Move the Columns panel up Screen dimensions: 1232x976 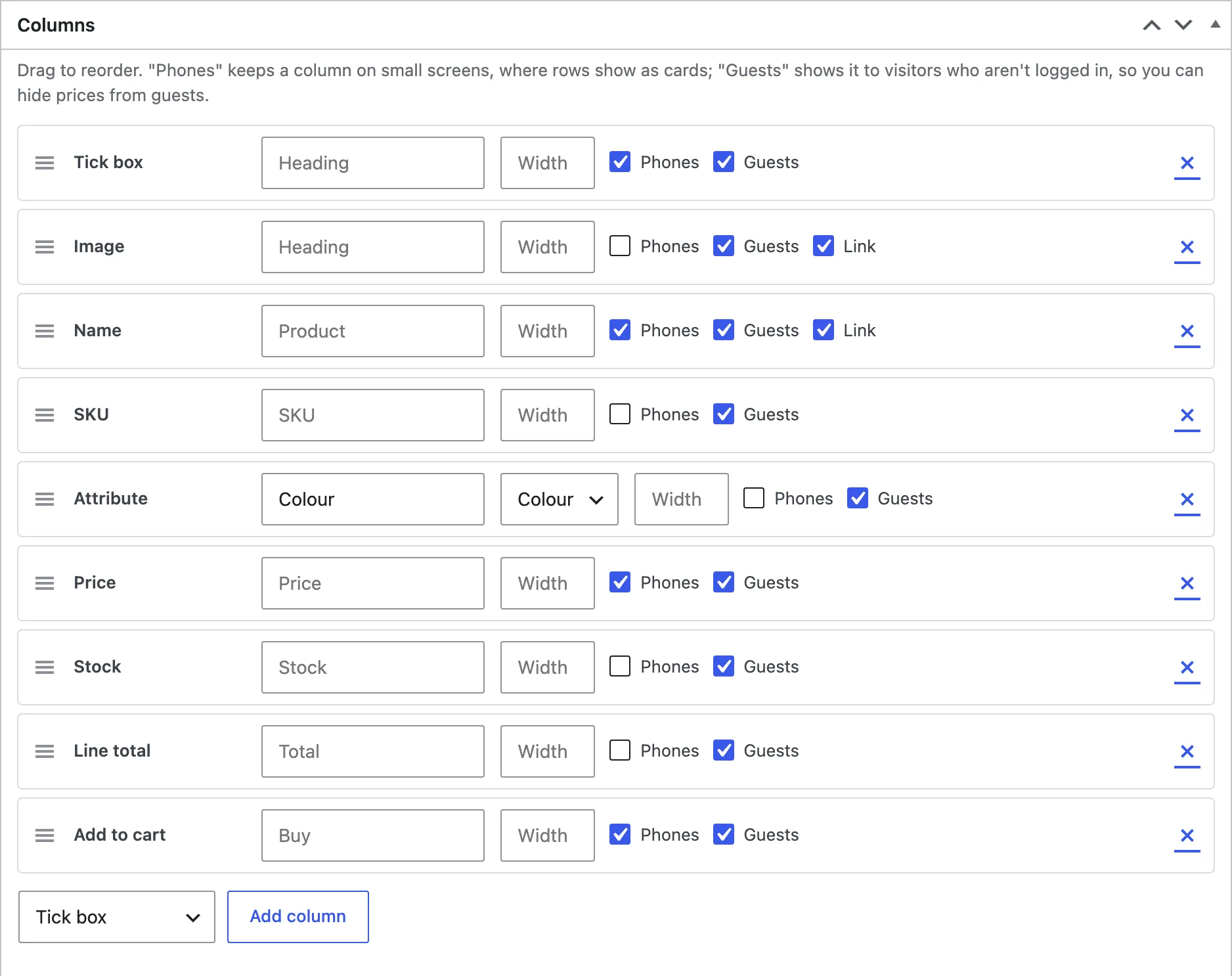pos(1152,25)
